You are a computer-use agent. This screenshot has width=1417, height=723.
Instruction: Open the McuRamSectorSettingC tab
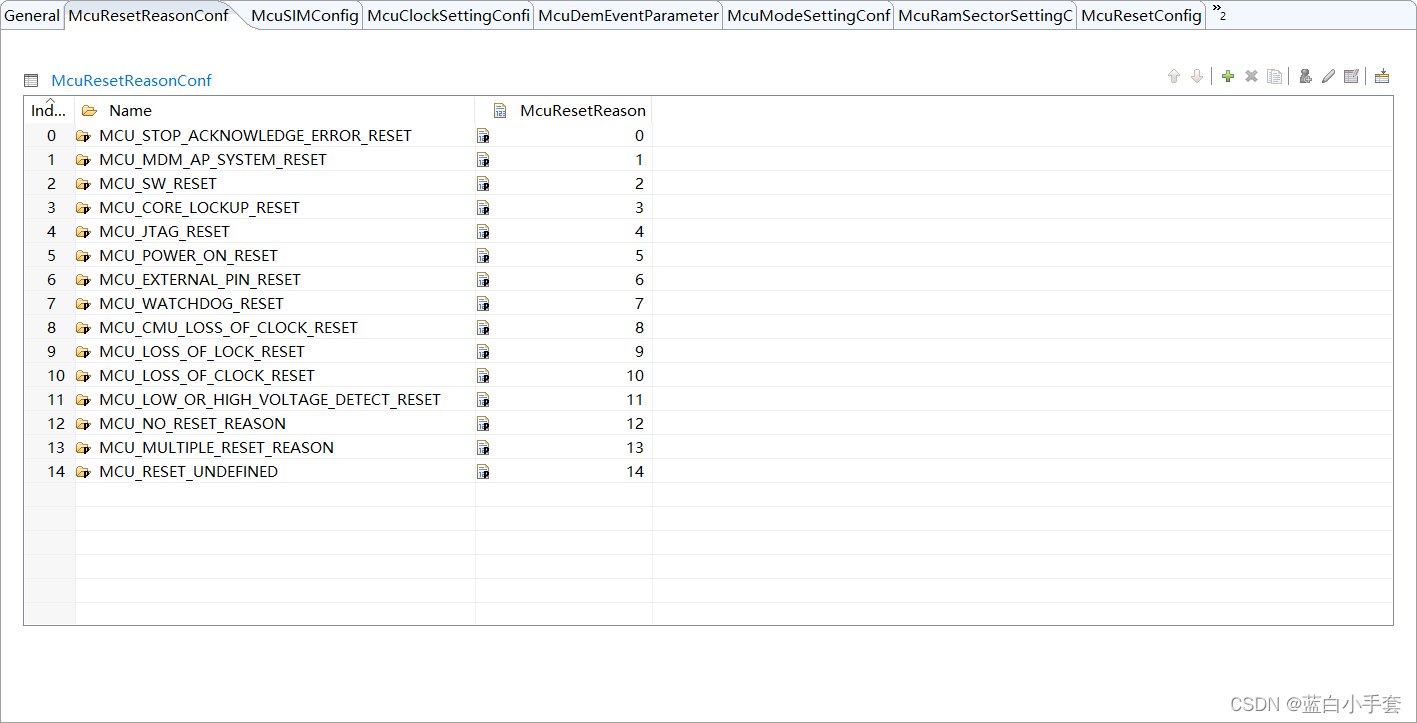(985, 15)
